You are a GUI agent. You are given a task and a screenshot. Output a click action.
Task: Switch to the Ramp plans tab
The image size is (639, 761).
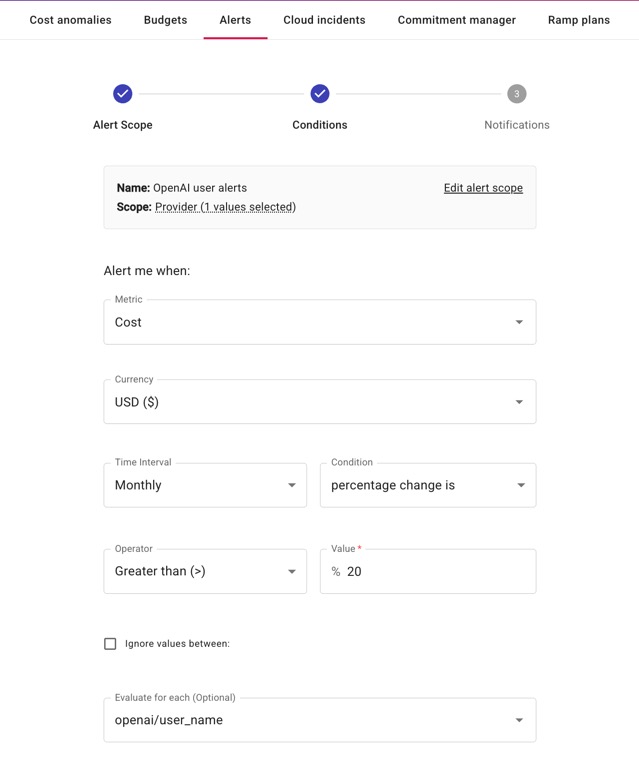point(578,20)
